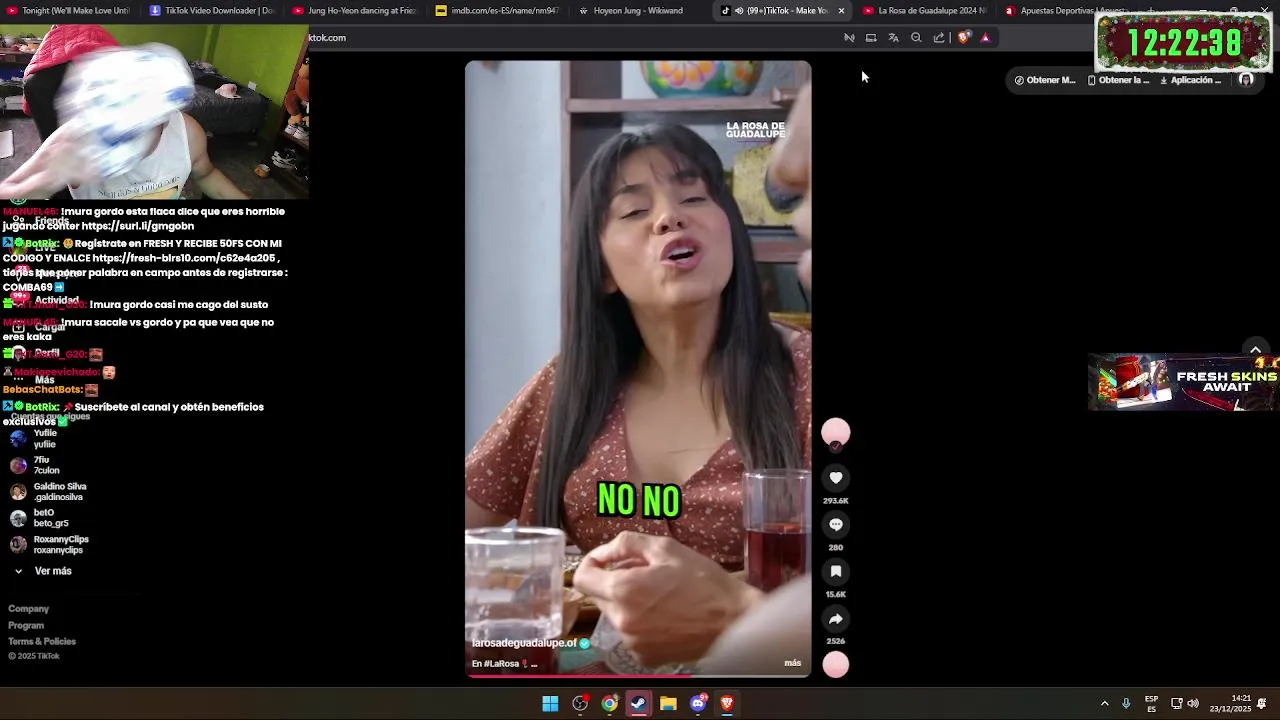
Task: Click the share page icon in address bar
Action: click(939, 38)
